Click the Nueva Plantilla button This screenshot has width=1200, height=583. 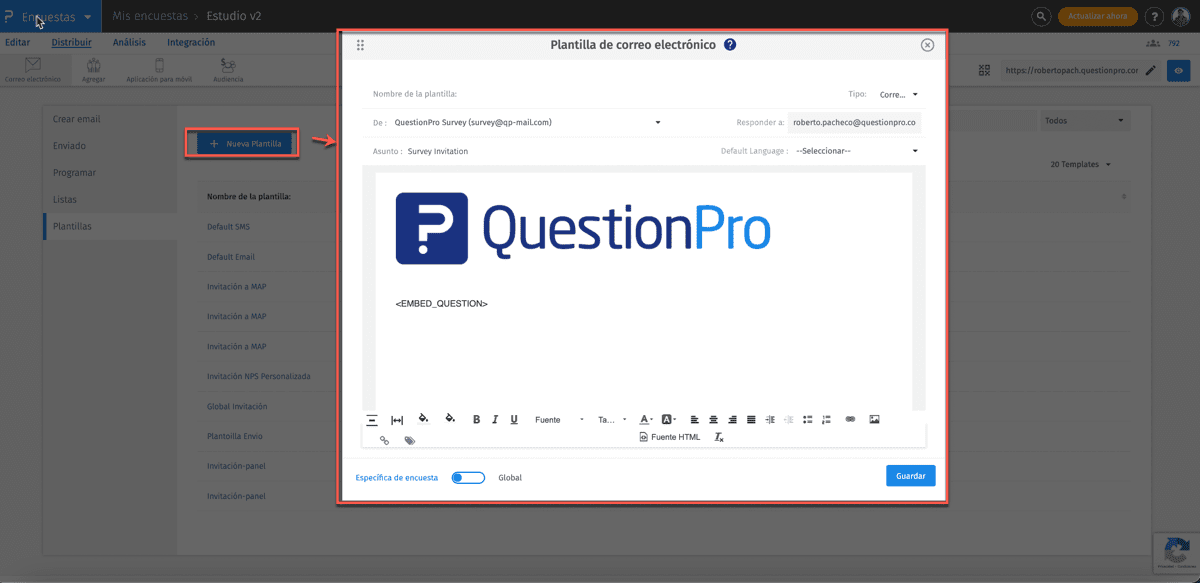click(241, 142)
